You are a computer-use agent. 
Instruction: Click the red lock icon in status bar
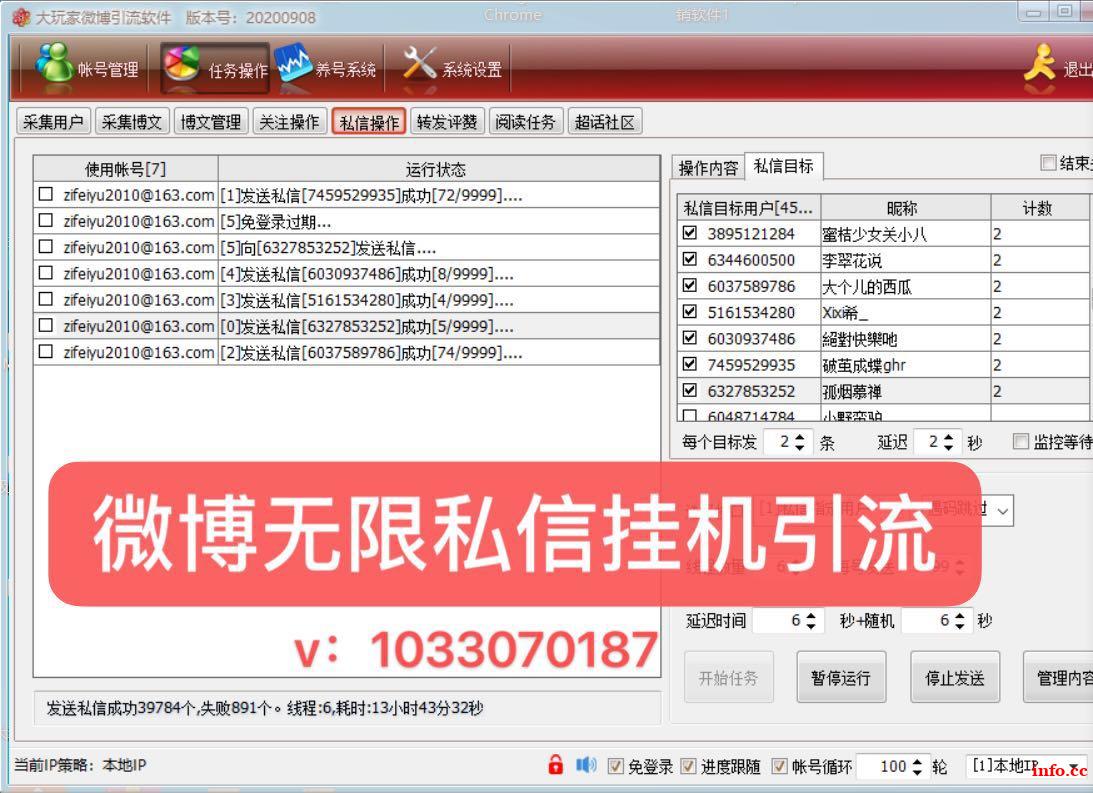pos(556,764)
